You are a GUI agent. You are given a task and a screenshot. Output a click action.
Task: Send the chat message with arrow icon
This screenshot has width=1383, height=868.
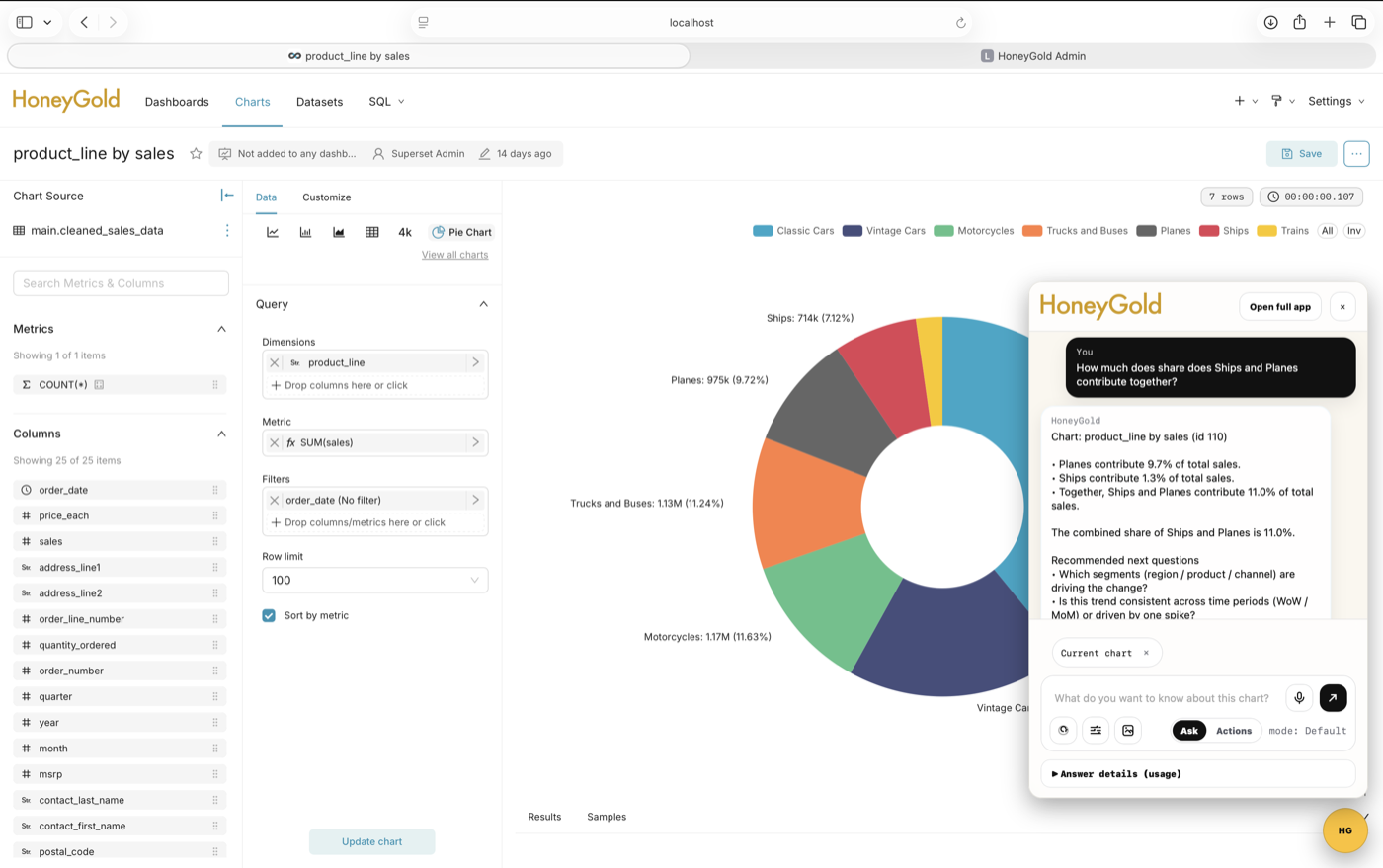[1333, 698]
